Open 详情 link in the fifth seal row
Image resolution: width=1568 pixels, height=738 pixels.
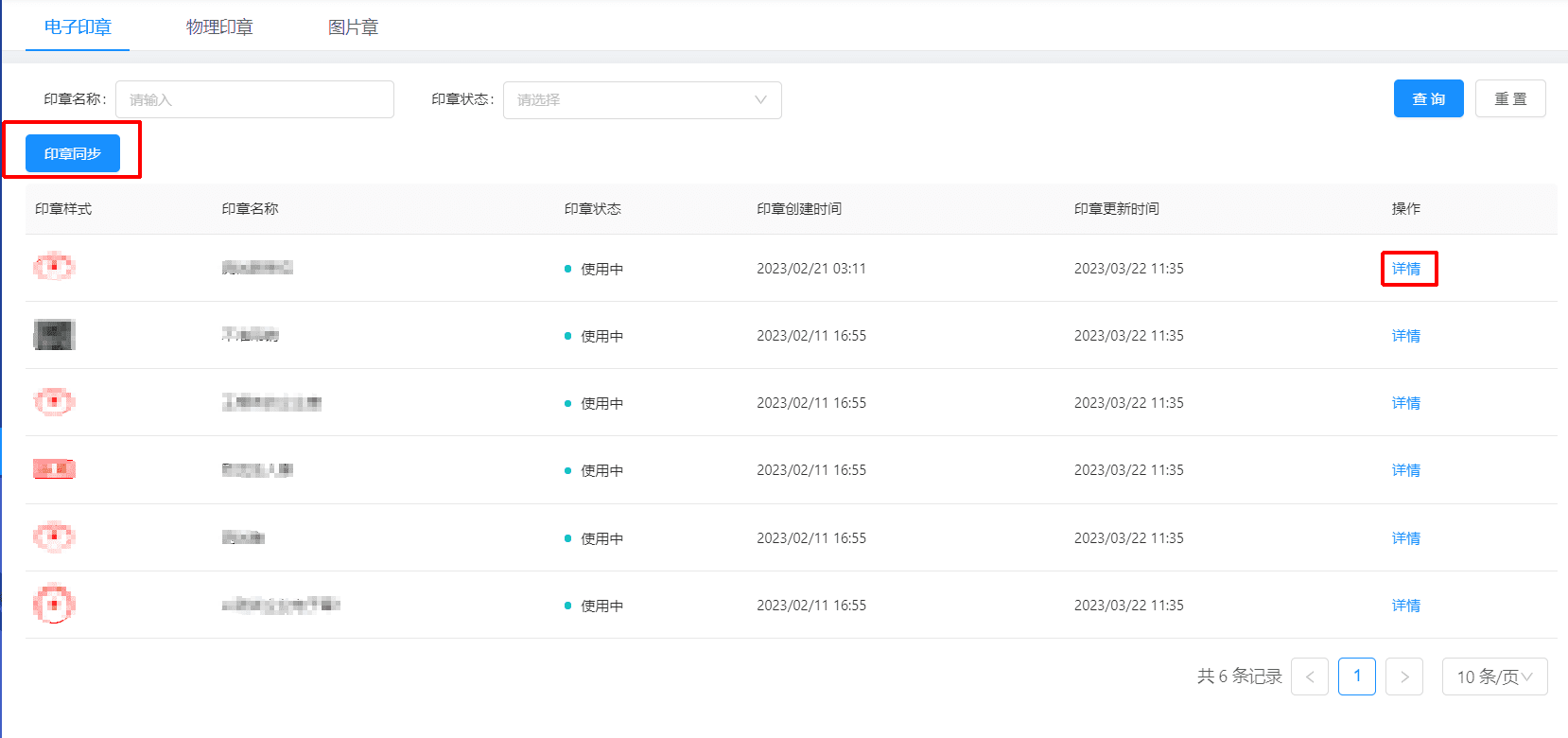coord(1406,538)
